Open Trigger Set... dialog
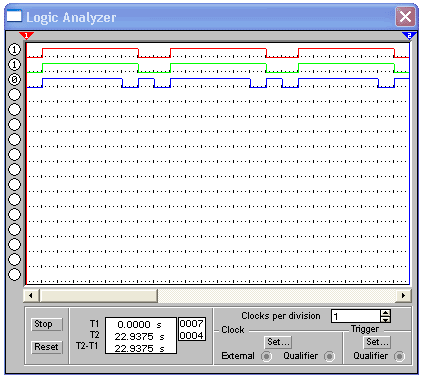Screen dimensions: 421x377 click(377, 342)
